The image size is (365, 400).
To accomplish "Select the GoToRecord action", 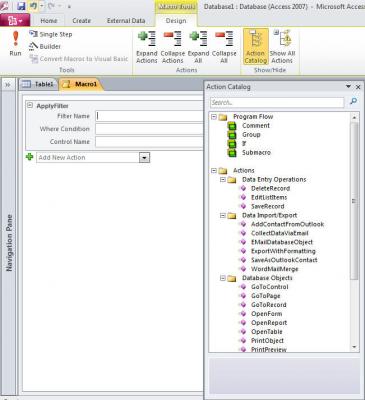I will 268,305.
